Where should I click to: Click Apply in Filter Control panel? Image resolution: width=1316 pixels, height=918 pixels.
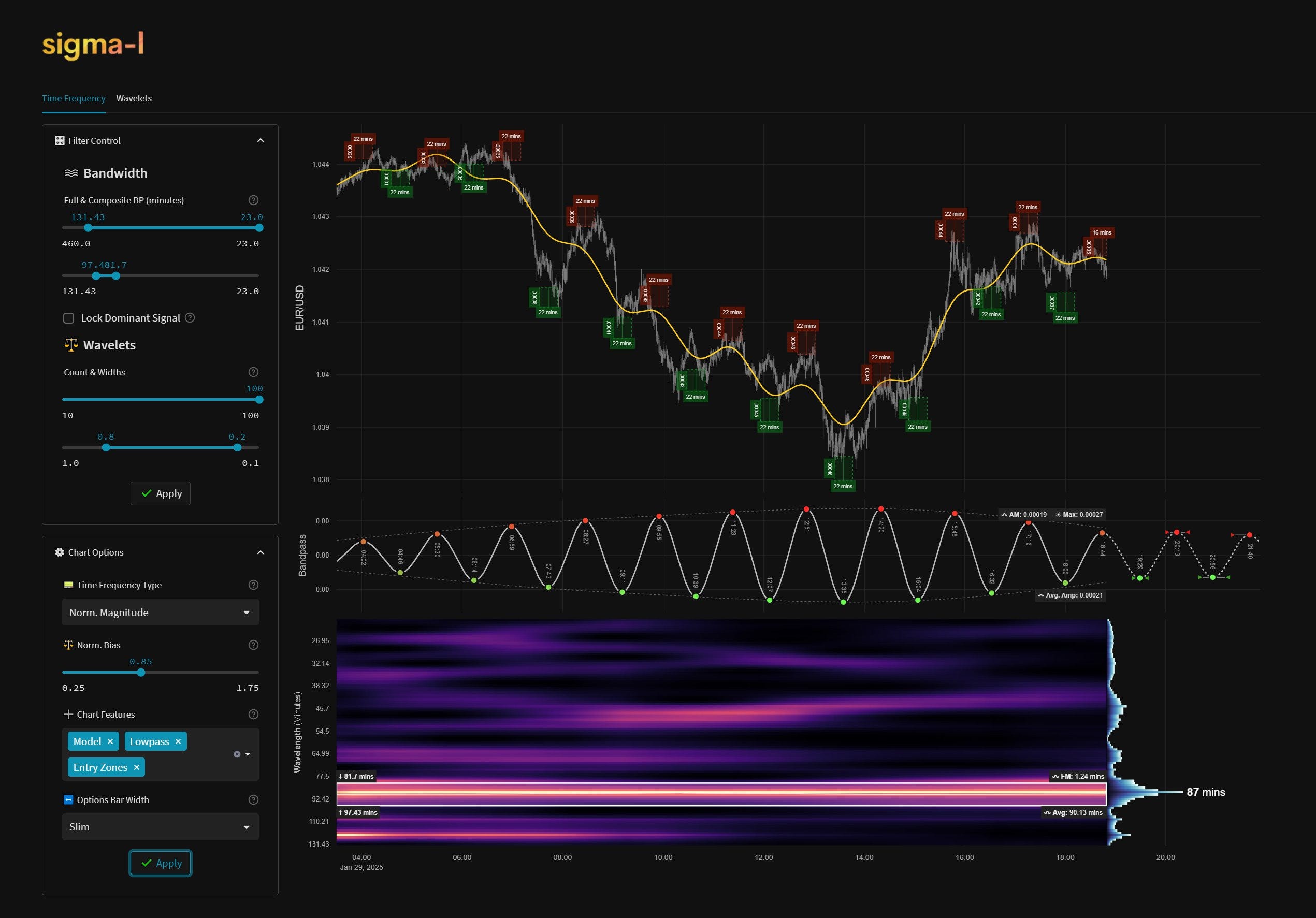pos(161,493)
